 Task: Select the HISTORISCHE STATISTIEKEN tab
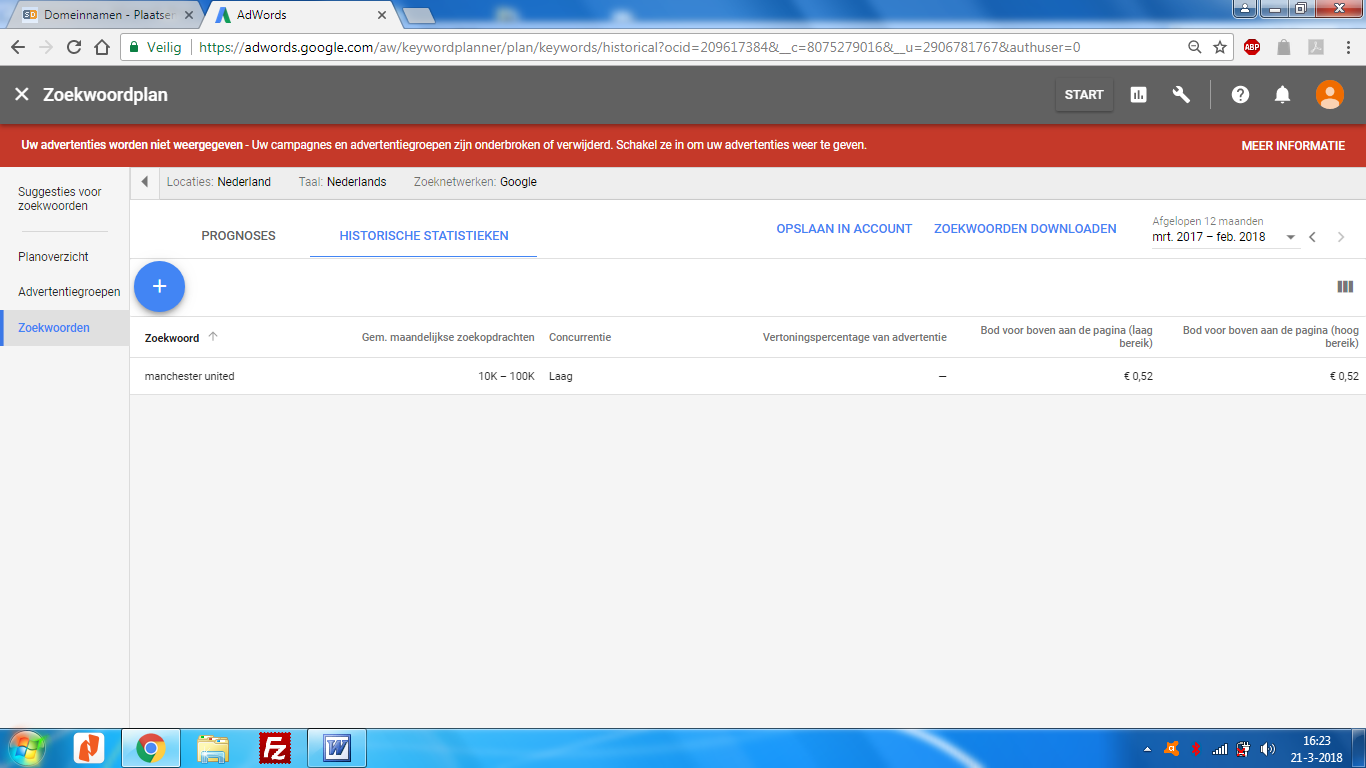[424, 236]
